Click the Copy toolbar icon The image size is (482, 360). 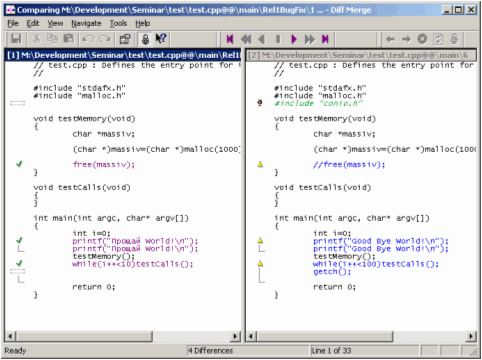point(52,39)
